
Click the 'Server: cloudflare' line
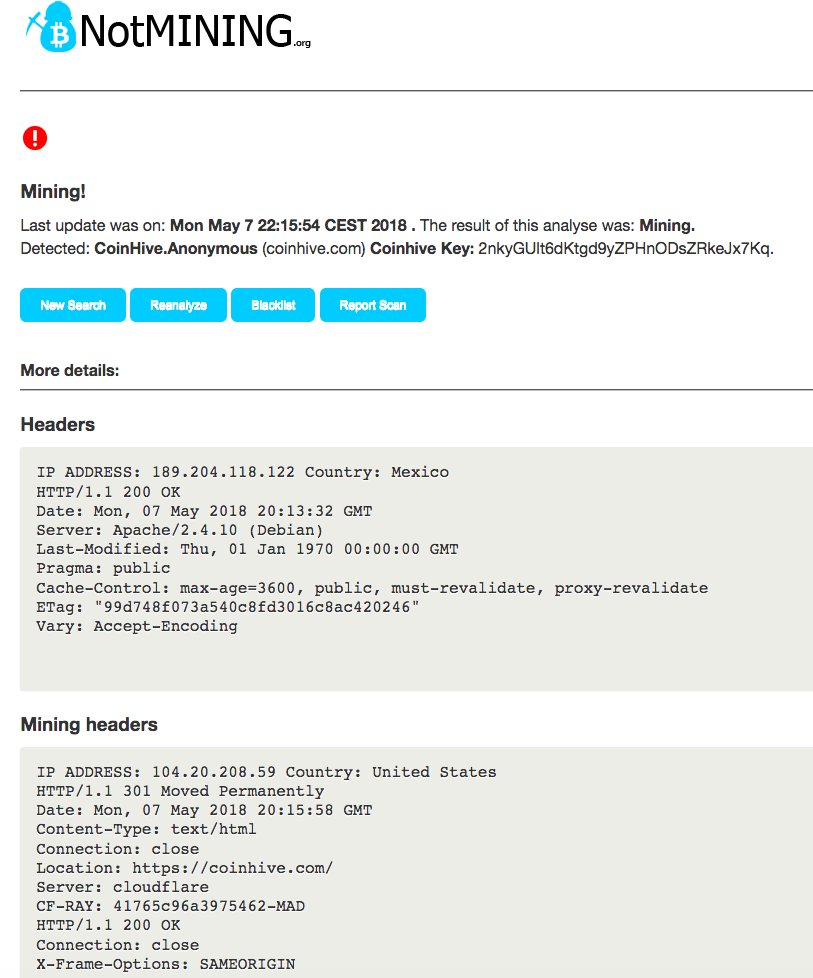tap(122, 888)
